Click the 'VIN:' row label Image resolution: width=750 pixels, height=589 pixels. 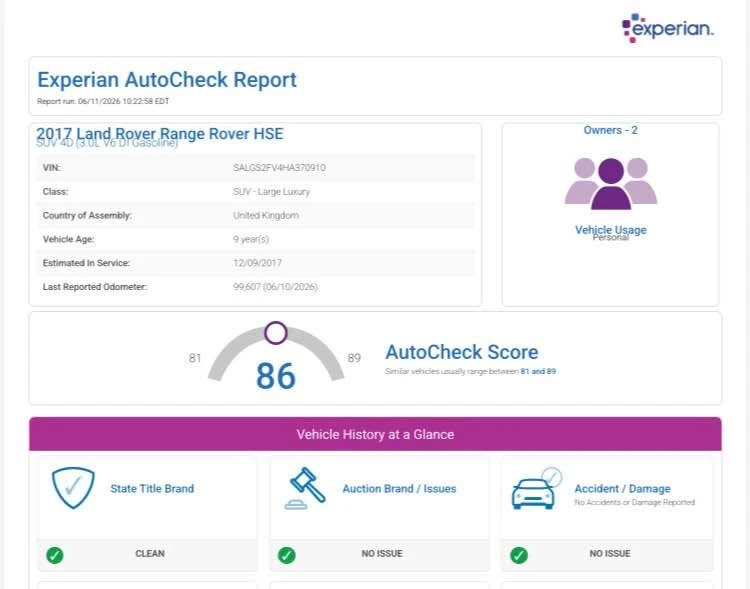pos(52,167)
